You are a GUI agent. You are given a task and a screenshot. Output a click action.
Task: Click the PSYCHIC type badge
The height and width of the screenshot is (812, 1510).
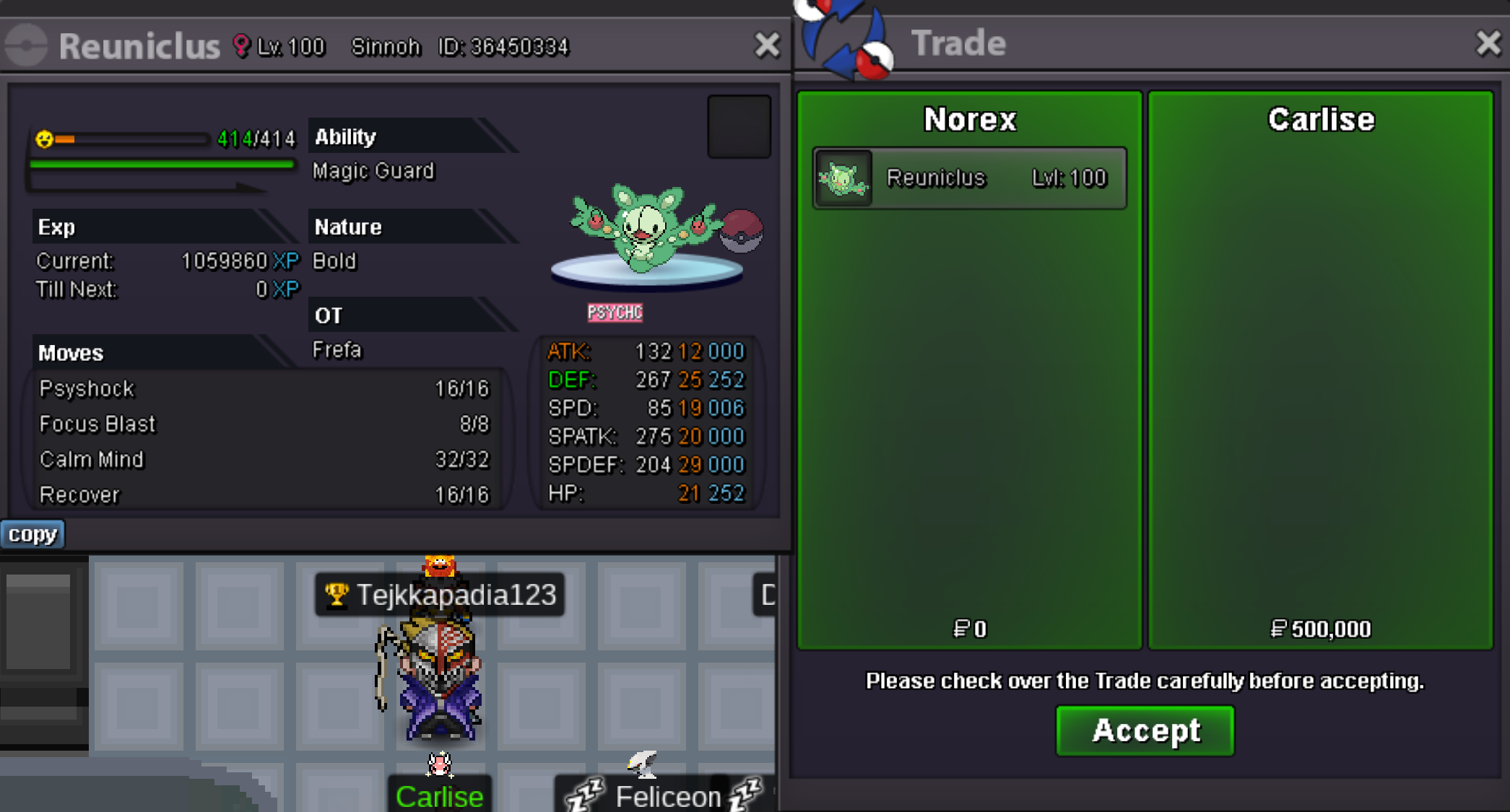click(x=615, y=313)
